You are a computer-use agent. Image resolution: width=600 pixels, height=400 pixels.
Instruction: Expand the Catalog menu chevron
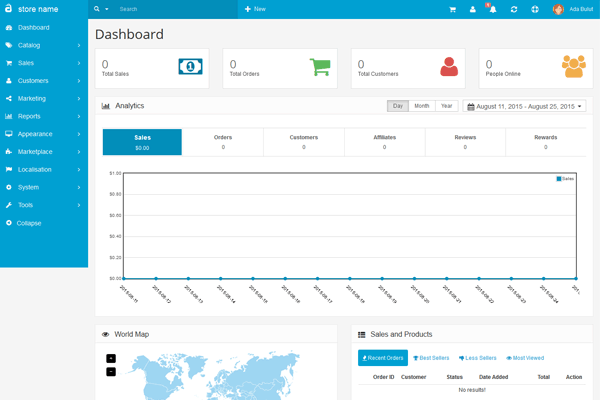pos(79,45)
